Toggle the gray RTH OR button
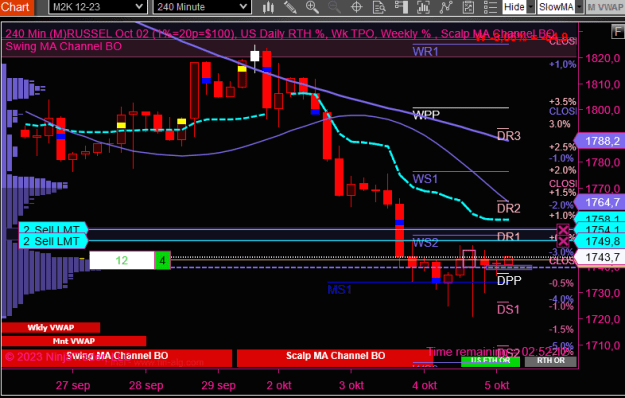The height and width of the screenshot is (398, 625). point(550,361)
